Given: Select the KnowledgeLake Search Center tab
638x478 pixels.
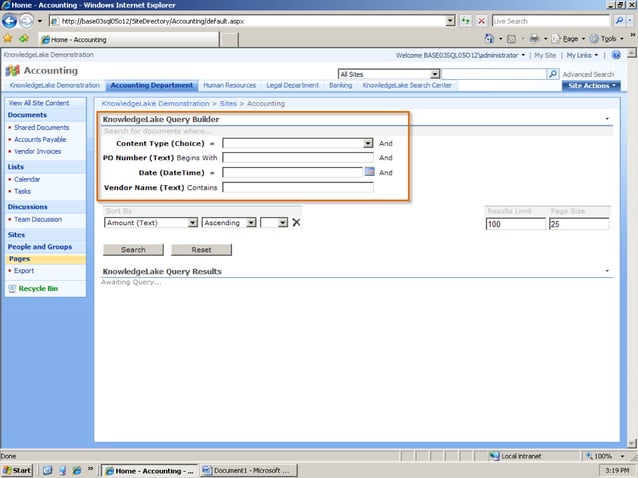Looking at the screenshot, I should tap(407, 85).
